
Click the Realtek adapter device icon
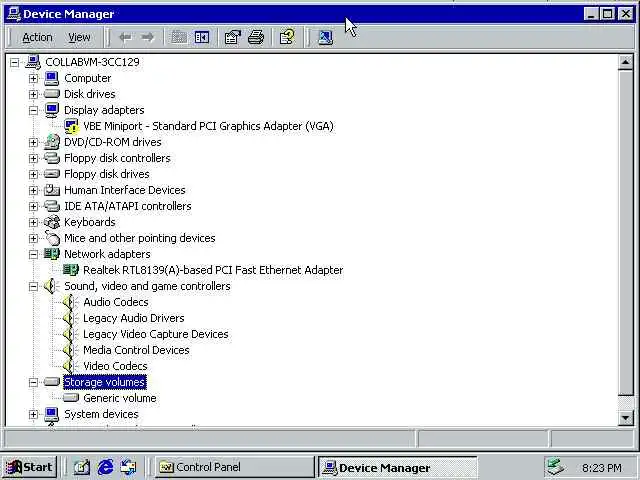71,270
